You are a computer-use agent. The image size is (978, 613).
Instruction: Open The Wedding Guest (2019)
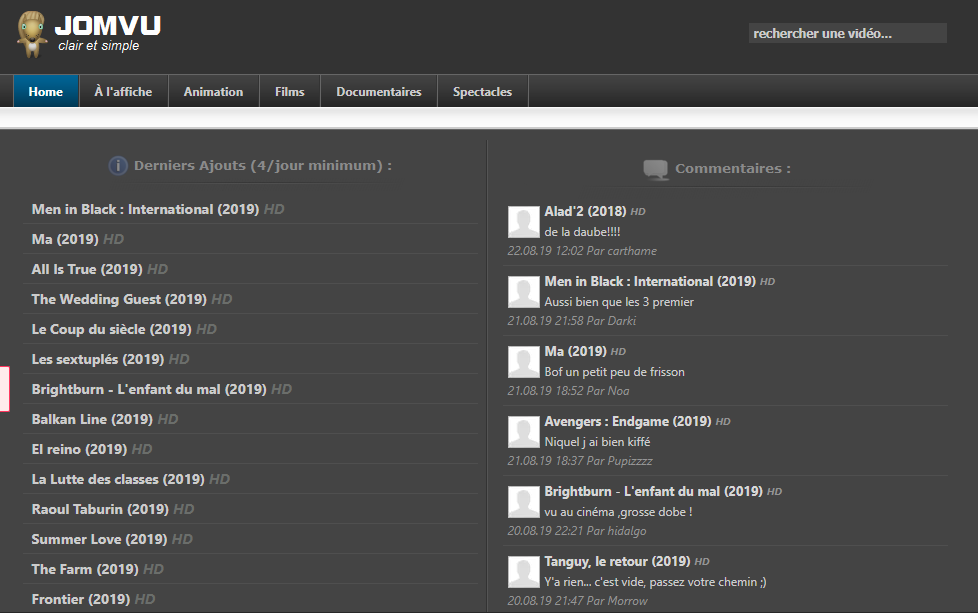click(x=119, y=299)
